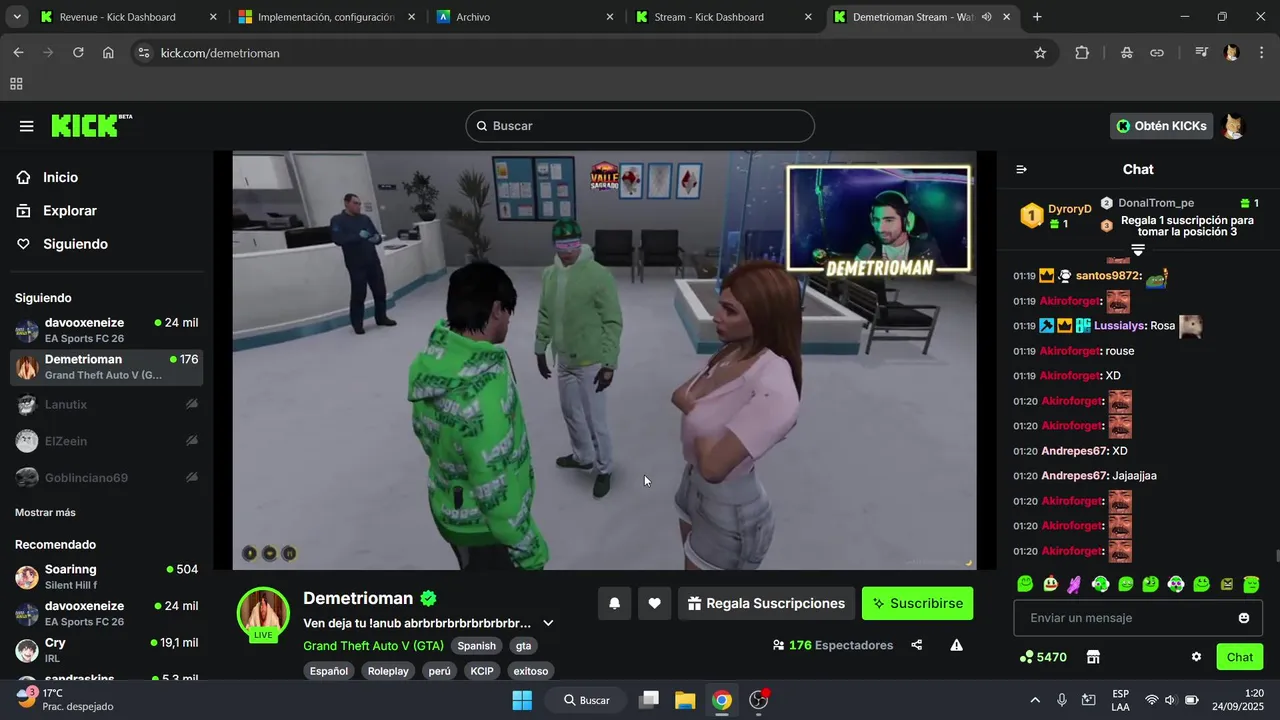Screen dimensions: 1280x720
Task: Expand followed channels with Mostrar más
Action: point(45,512)
